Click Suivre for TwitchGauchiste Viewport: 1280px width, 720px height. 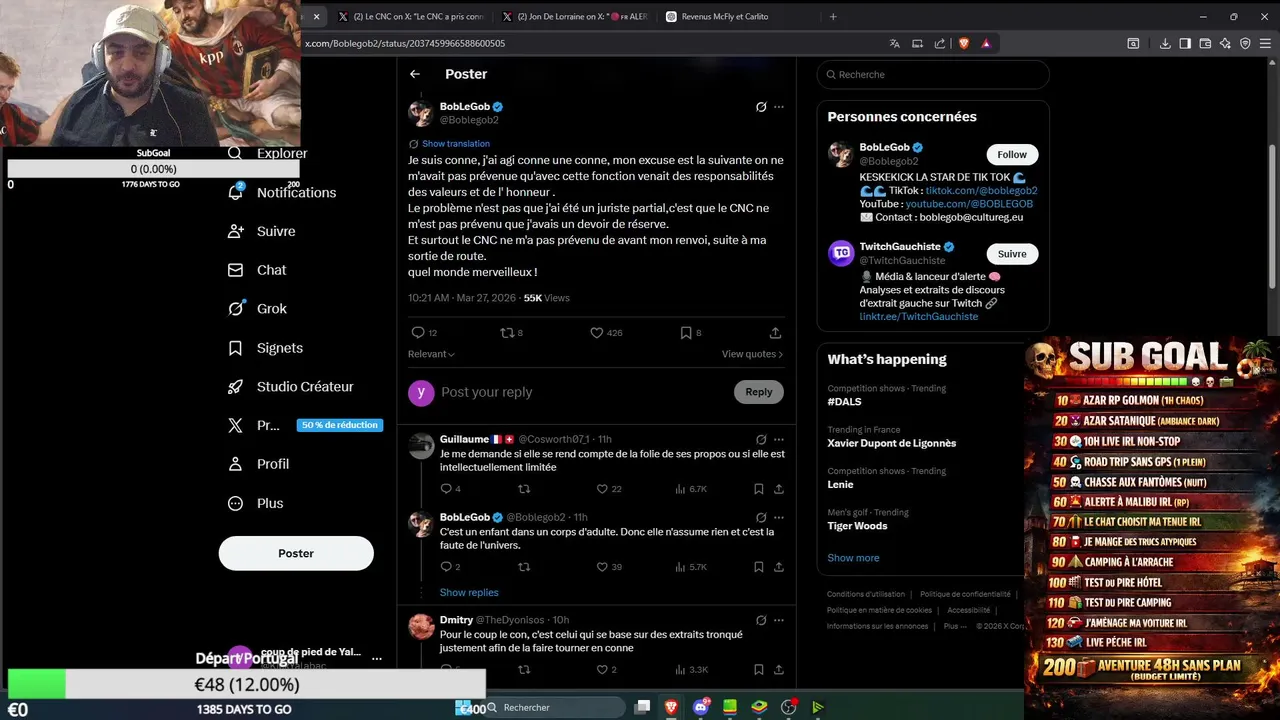(x=1012, y=254)
